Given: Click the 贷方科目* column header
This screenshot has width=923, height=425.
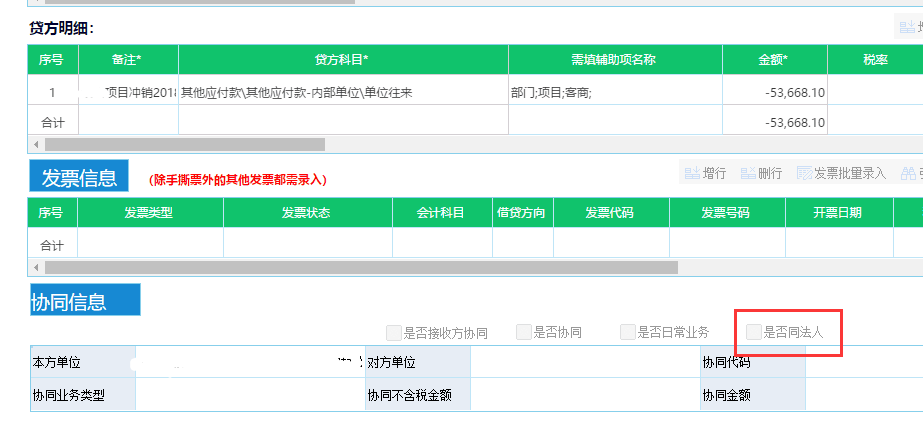Looking at the screenshot, I should tap(343, 60).
